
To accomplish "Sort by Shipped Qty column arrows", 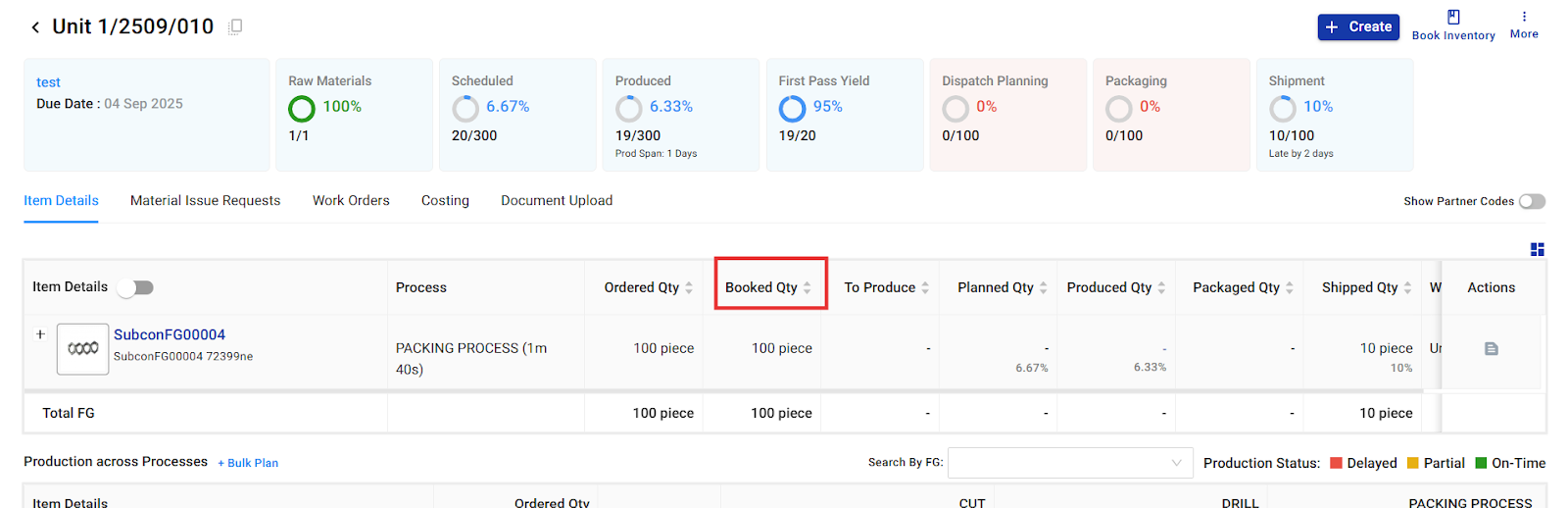I will pyautogui.click(x=1407, y=287).
